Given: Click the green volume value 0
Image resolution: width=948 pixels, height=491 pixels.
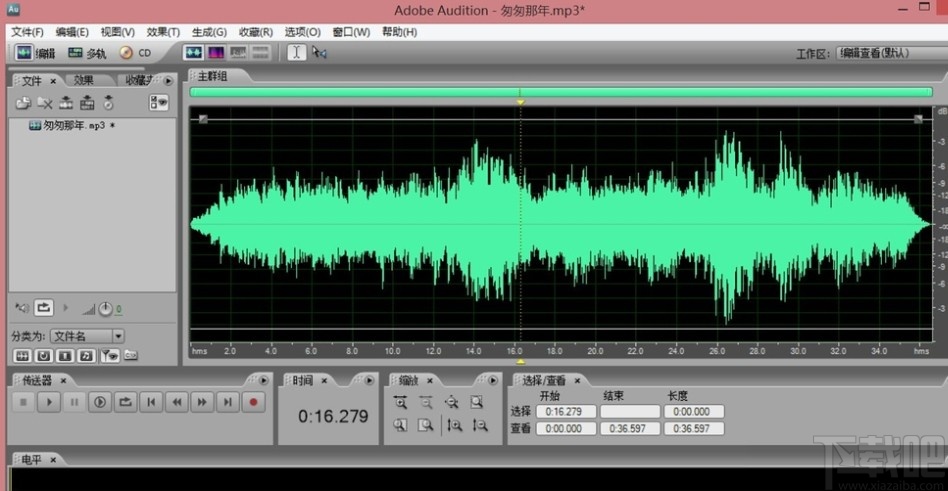Looking at the screenshot, I should pos(119,310).
